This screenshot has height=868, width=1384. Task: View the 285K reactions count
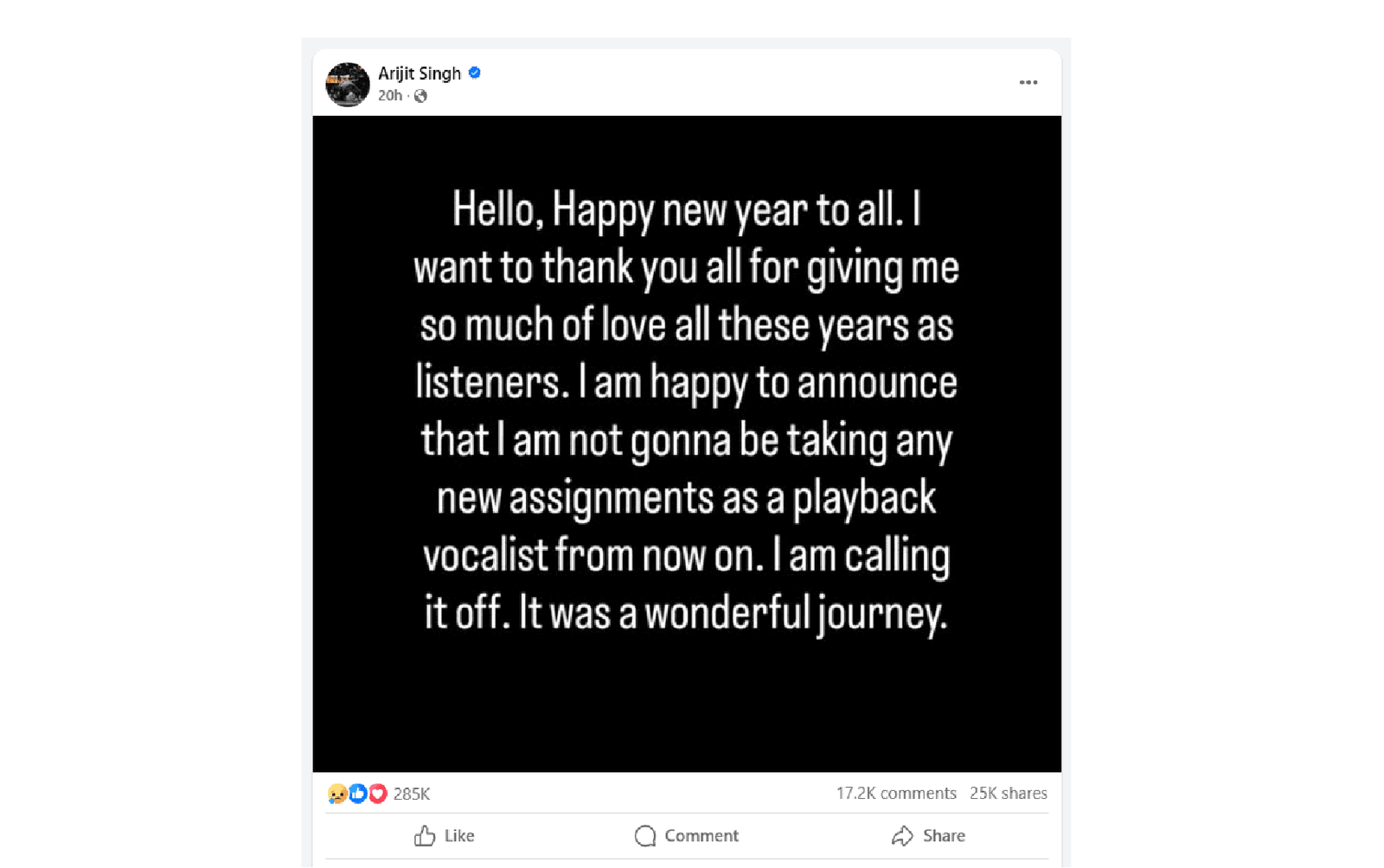point(412,794)
